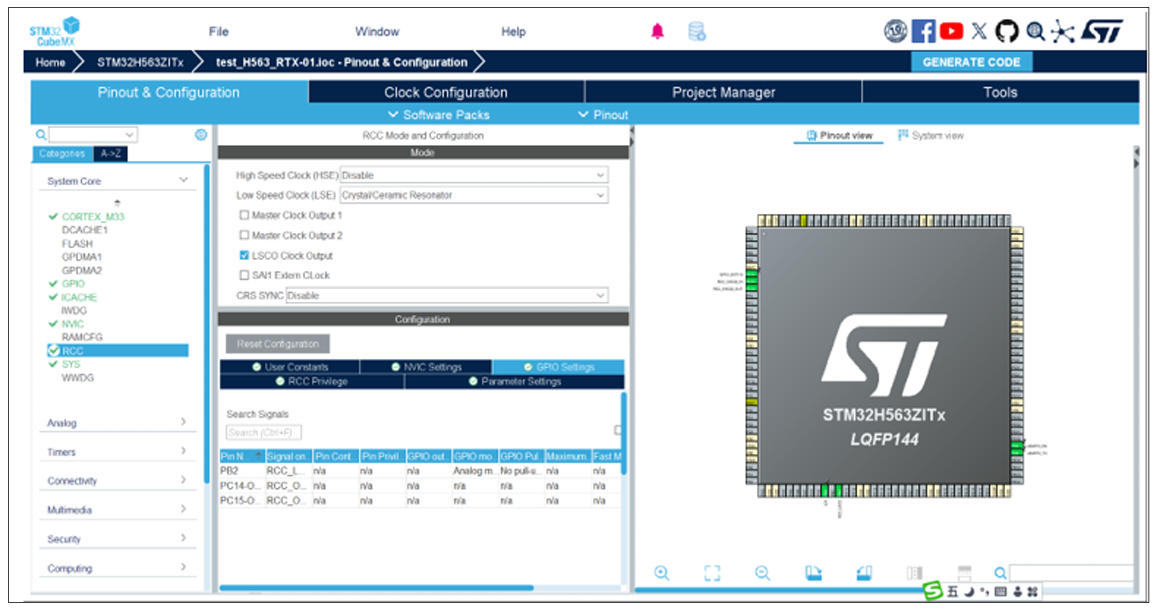Click the pin search magnifier icon
Screen dimensions: 1156x612
tap(1000, 573)
